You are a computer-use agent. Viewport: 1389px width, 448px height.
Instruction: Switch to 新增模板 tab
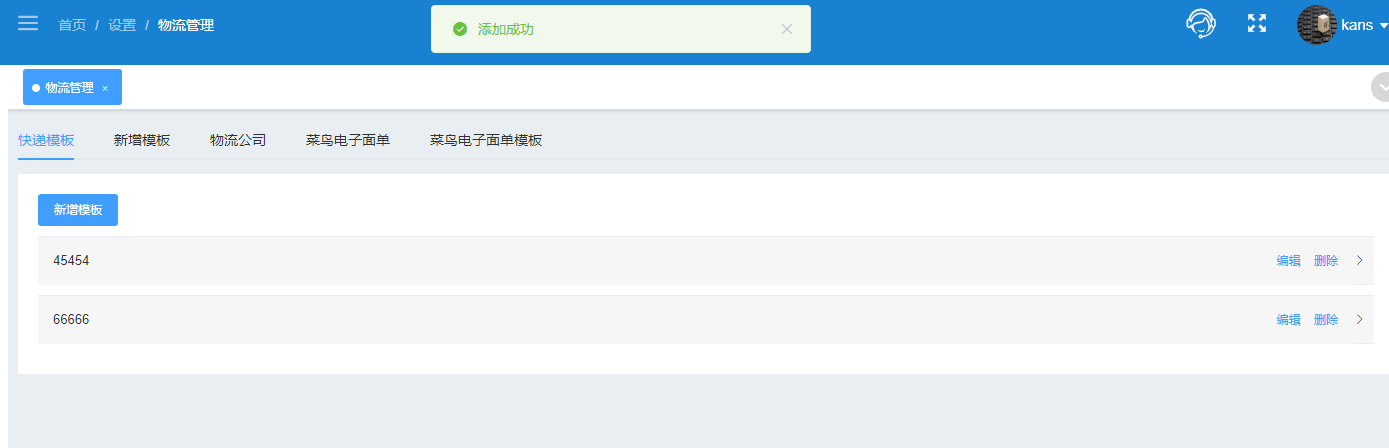pos(142,140)
